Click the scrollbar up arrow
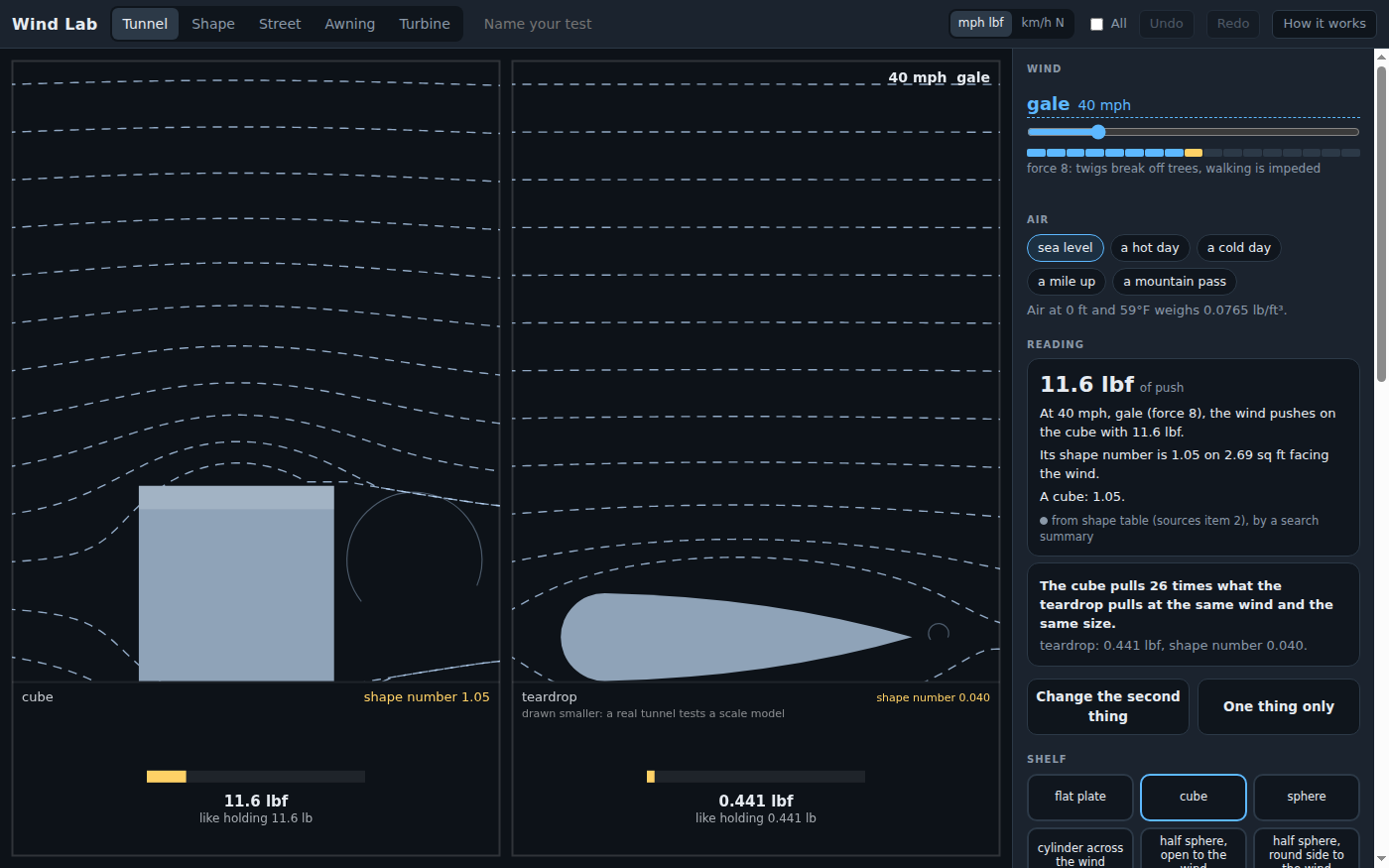1389x868 pixels. tap(1381, 58)
